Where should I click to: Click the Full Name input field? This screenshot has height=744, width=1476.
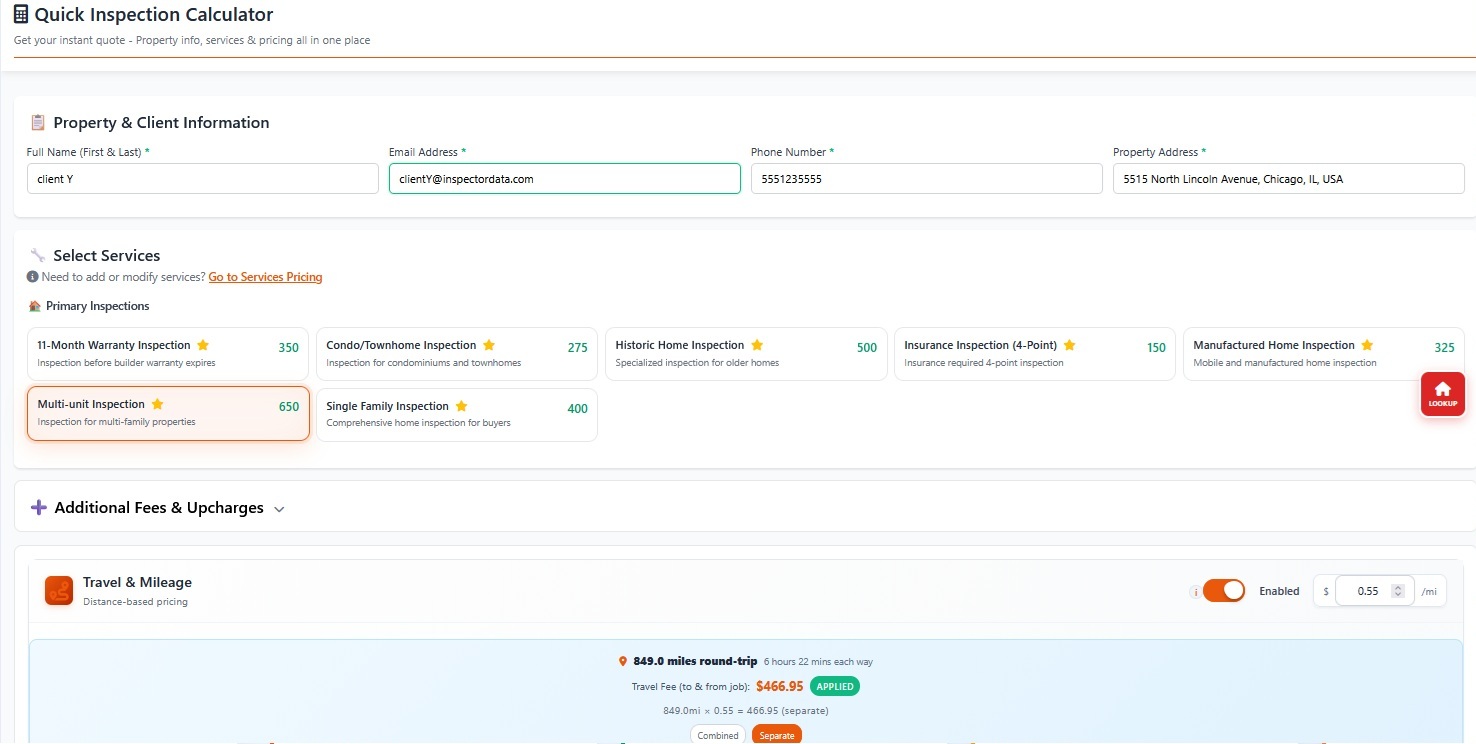(x=202, y=179)
